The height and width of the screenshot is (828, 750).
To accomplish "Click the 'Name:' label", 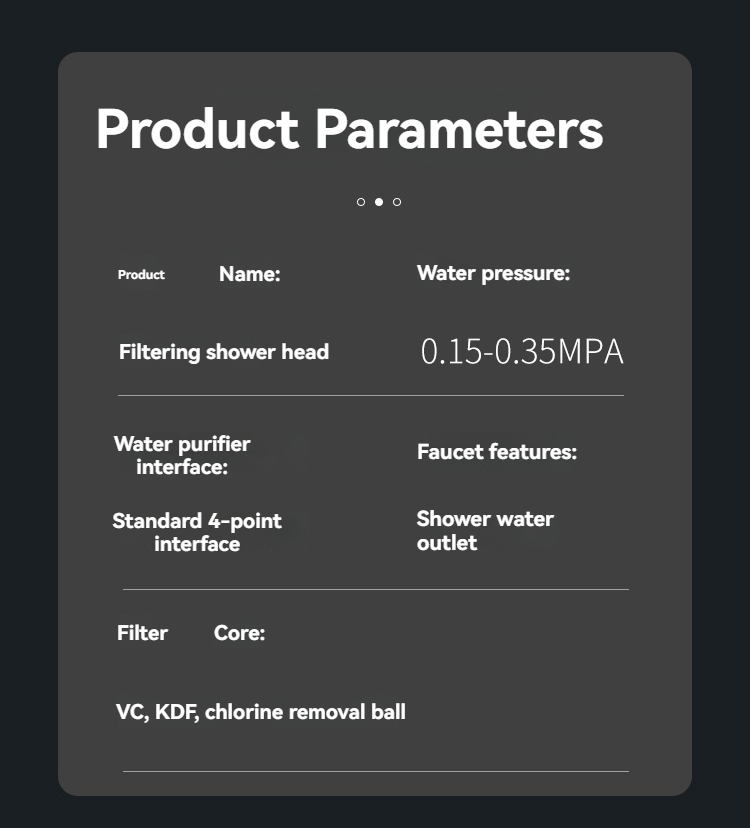I will click(x=249, y=275).
